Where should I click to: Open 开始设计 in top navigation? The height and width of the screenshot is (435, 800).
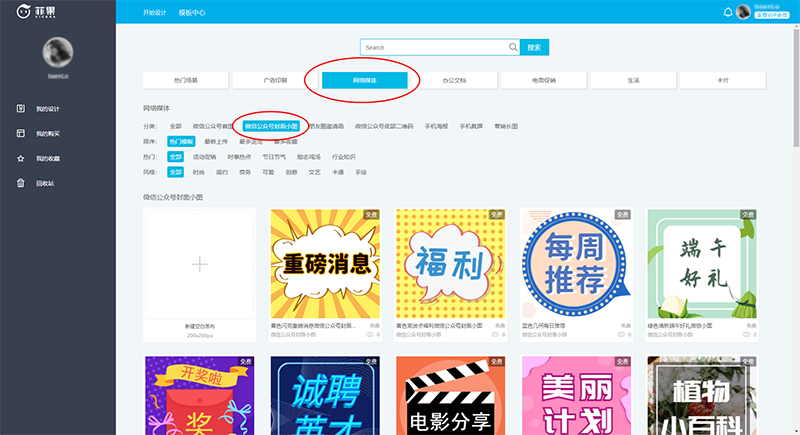pos(155,12)
